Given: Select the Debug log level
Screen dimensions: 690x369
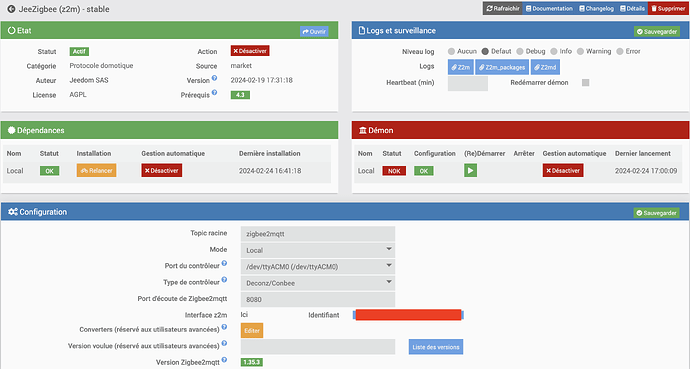Looking at the screenshot, I should click(520, 51).
